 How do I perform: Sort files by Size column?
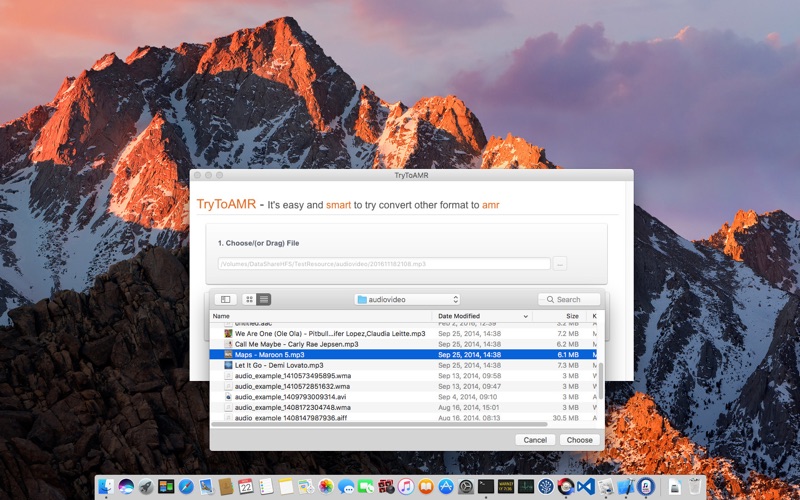[x=560, y=316]
